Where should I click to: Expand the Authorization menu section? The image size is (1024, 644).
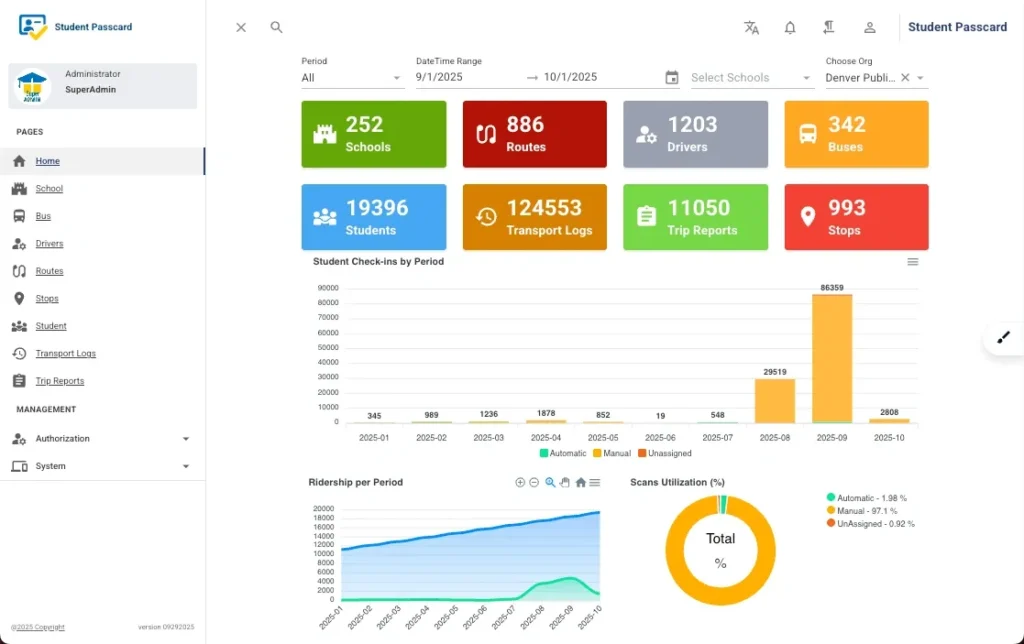click(x=103, y=439)
